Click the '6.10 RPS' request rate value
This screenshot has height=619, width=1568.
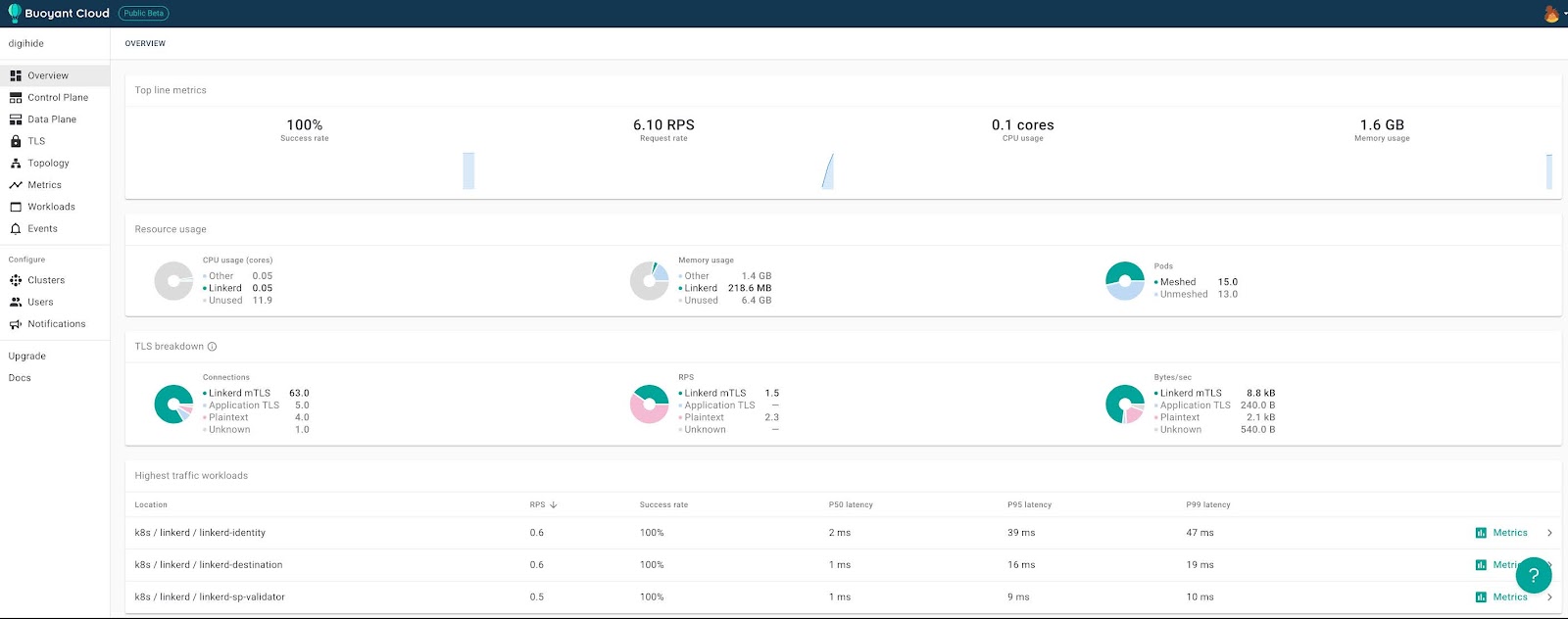point(663,125)
